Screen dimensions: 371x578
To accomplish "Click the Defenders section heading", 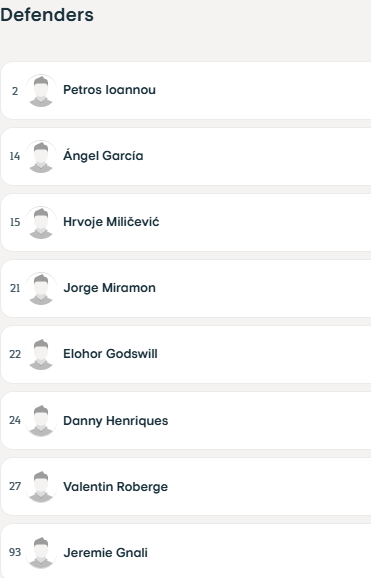I will pos(47,15).
